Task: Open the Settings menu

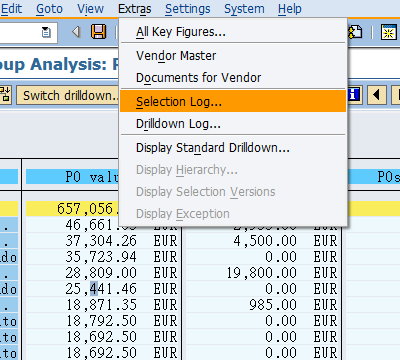Action: 188,9
